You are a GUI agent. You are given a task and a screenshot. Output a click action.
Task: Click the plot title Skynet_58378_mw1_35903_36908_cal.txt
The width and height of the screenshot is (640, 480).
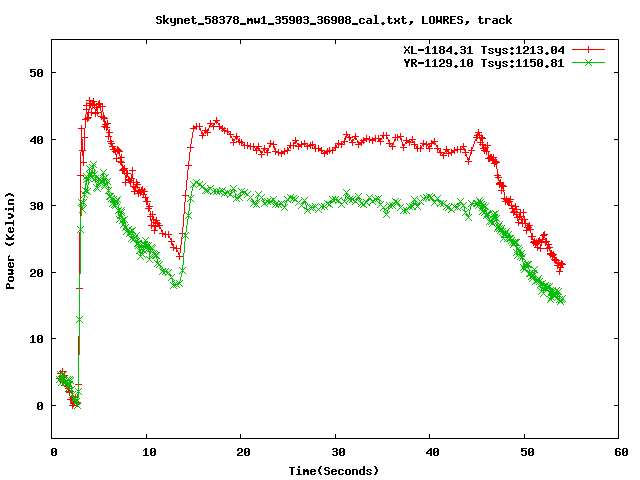pos(281,20)
